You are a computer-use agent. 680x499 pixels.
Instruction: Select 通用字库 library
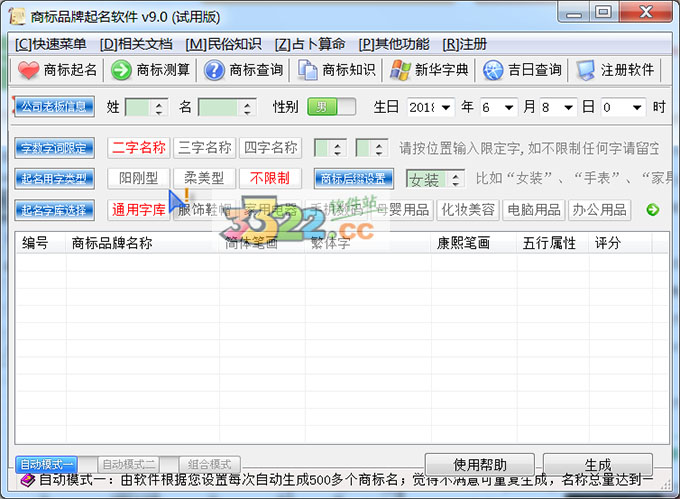click(139, 210)
